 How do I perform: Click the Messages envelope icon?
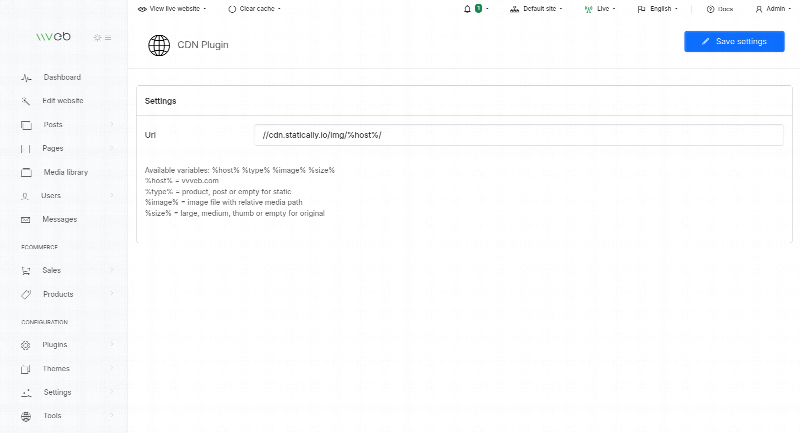[26, 219]
